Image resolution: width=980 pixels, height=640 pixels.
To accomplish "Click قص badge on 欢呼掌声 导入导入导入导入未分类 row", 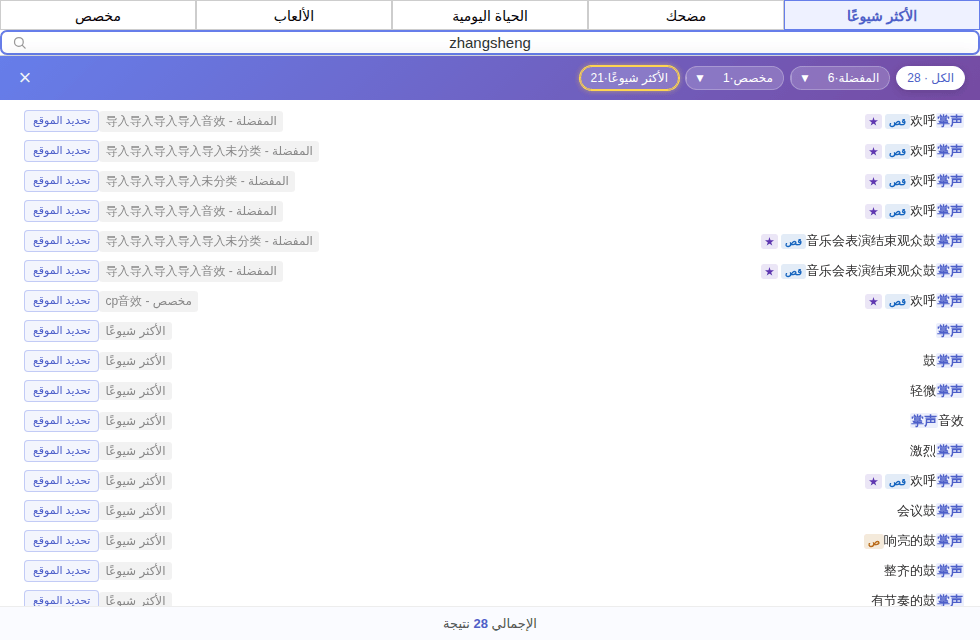I will 897,181.
